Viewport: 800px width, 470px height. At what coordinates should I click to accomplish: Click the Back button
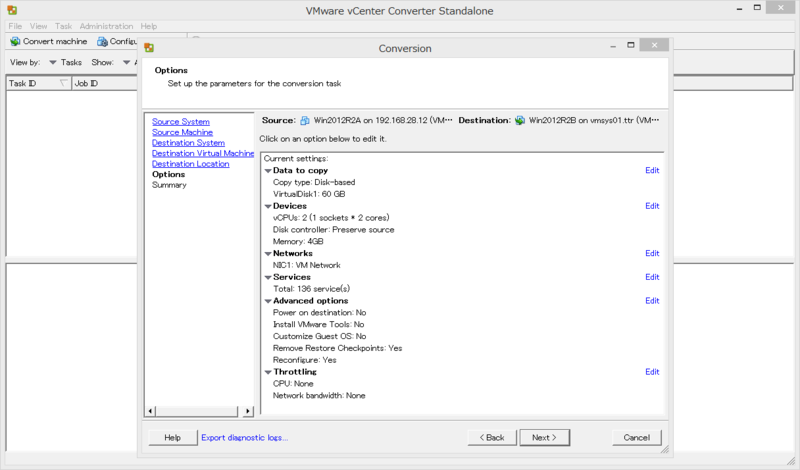pyautogui.click(x=492, y=437)
